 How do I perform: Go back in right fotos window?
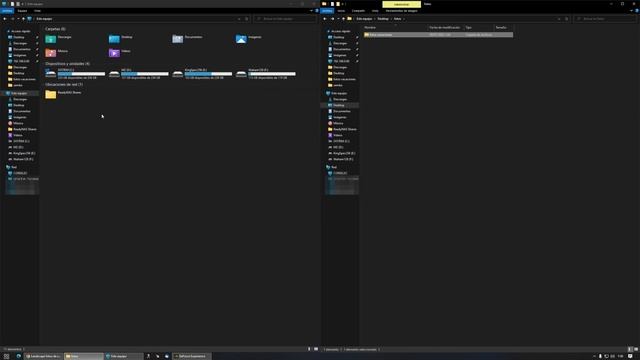pyautogui.click(x=325, y=19)
